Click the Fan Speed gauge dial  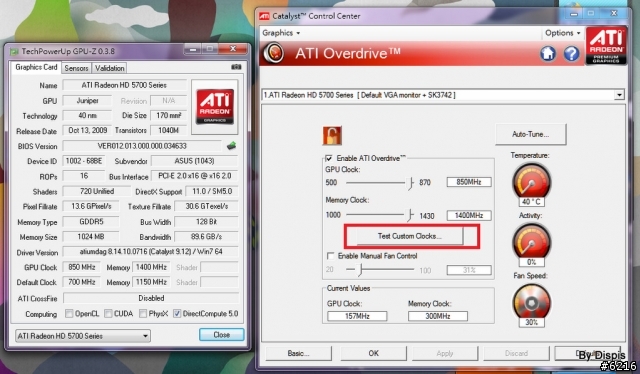(x=531, y=302)
